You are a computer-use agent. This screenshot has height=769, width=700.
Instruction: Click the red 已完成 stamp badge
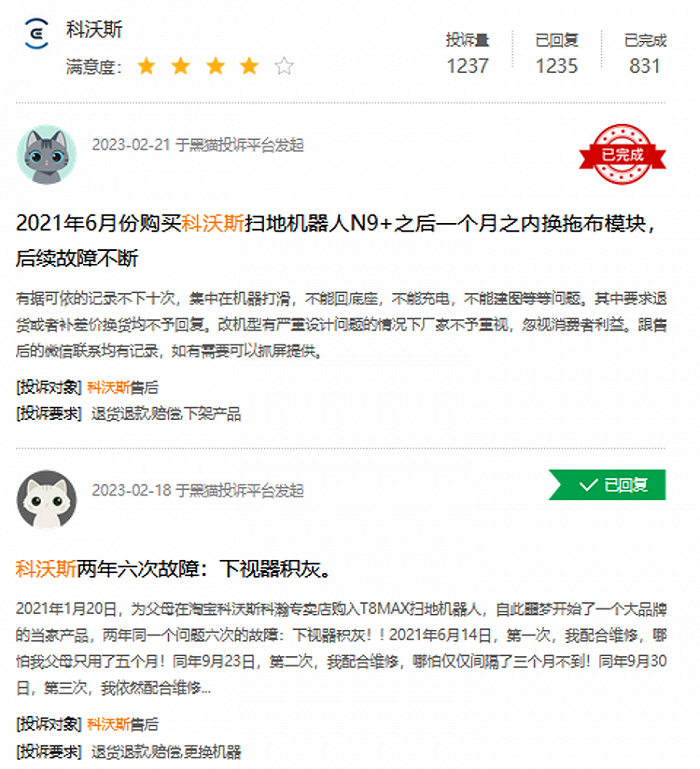coord(622,154)
